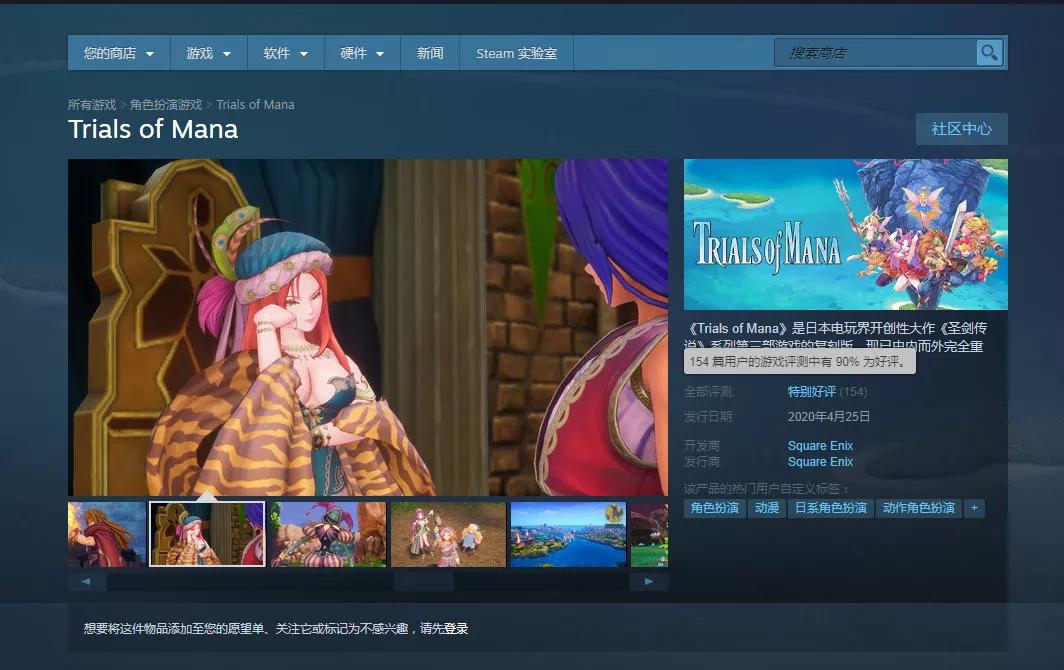Open the 您的商店 dropdown menu

tap(119, 53)
